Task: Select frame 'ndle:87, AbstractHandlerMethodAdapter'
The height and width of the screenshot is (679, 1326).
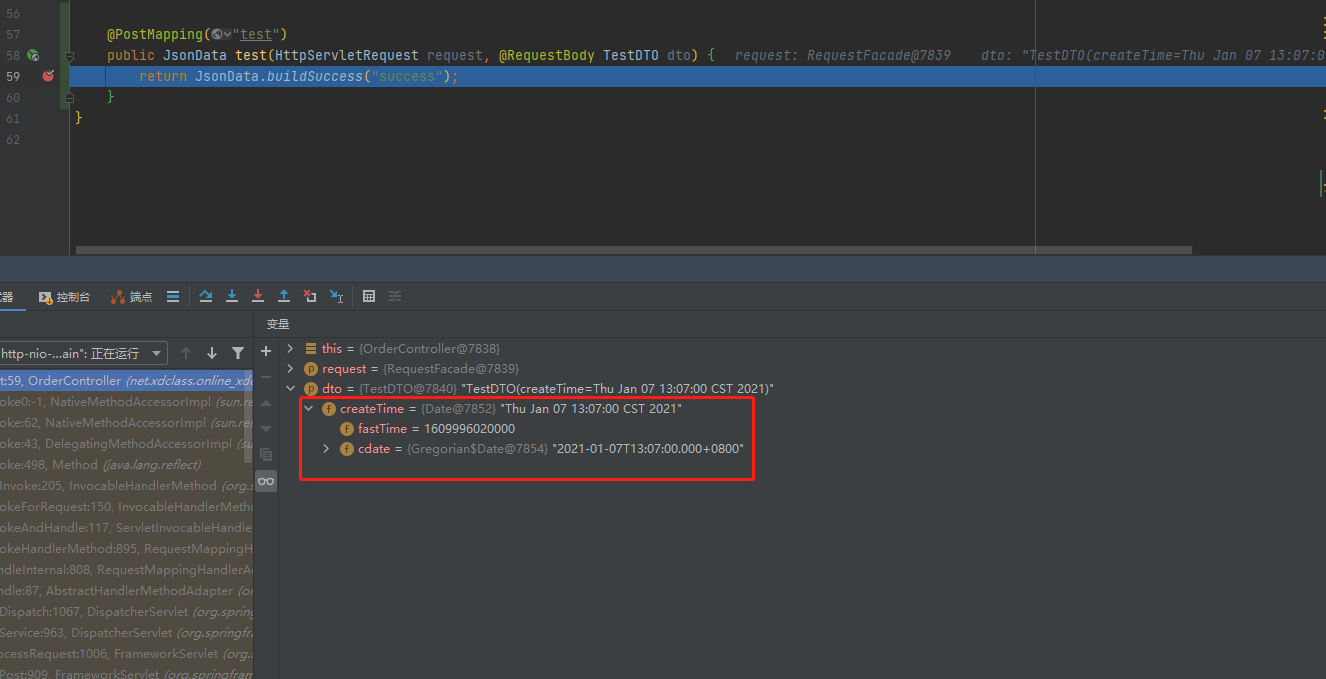Action: pos(126,591)
